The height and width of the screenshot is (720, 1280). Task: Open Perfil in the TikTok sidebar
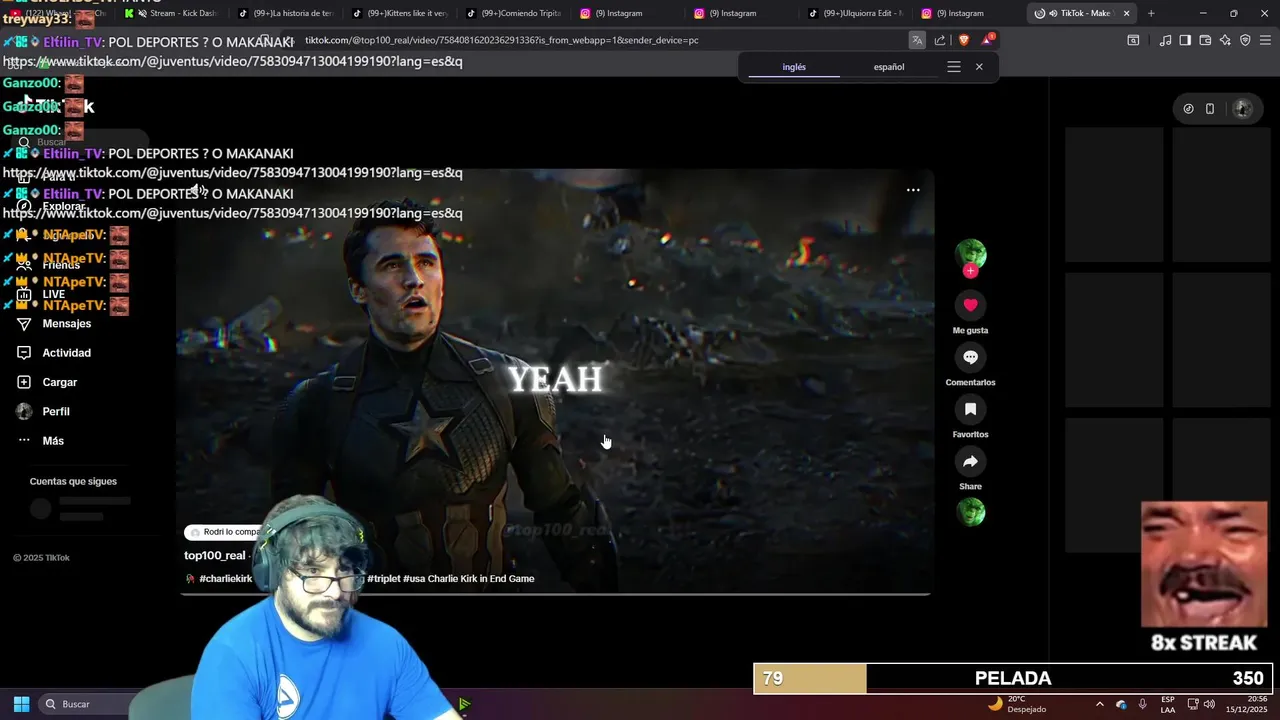(55, 411)
